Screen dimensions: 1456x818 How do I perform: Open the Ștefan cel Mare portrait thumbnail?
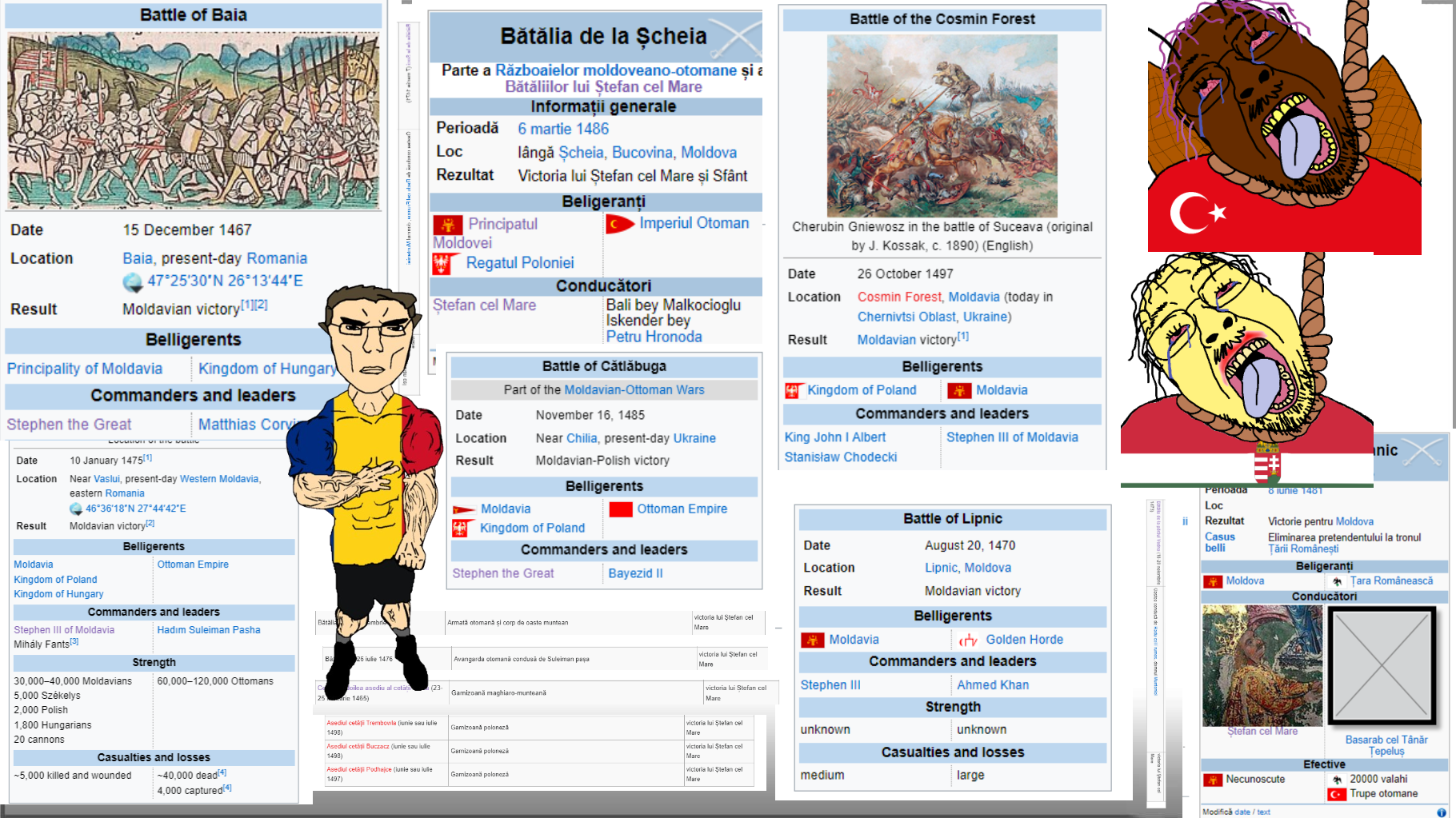(x=1262, y=665)
